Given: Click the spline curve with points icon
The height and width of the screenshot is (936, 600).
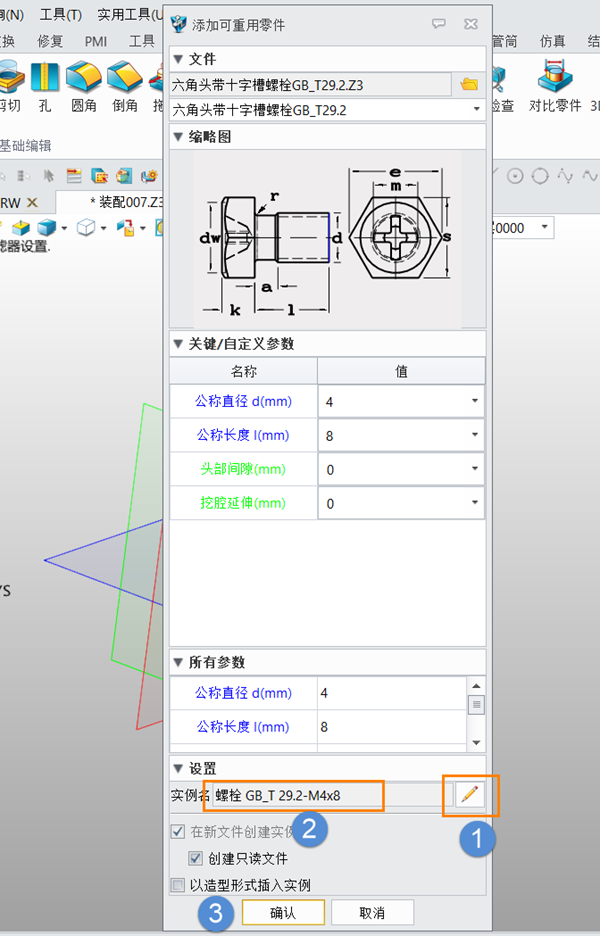Looking at the screenshot, I should pyautogui.click(x=565, y=176).
